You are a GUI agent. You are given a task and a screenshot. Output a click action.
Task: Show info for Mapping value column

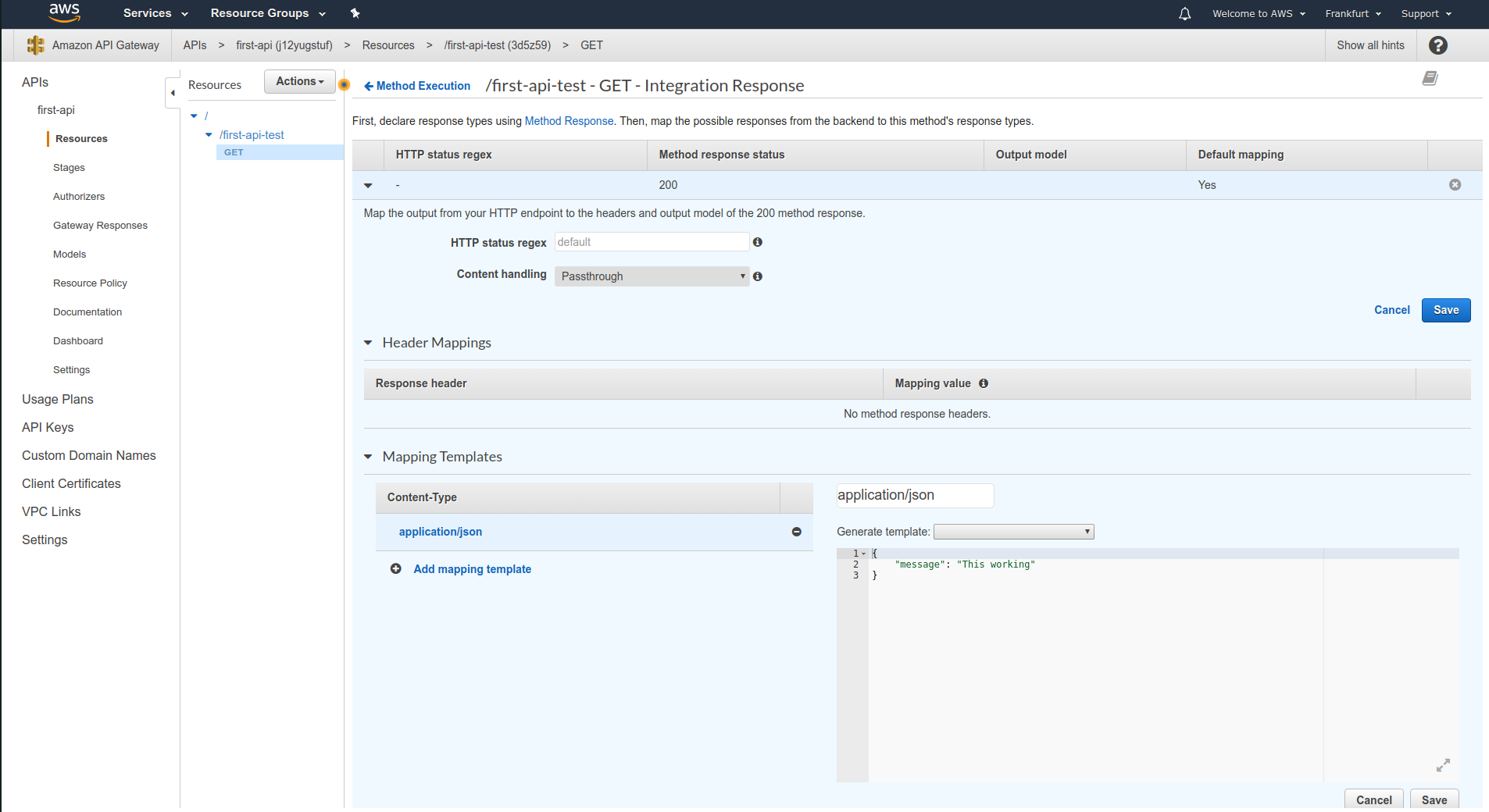click(983, 383)
